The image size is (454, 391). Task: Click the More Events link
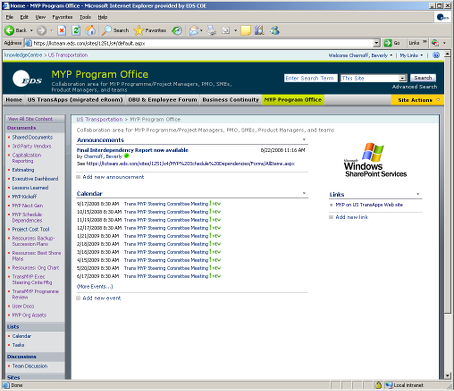tap(95, 286)
